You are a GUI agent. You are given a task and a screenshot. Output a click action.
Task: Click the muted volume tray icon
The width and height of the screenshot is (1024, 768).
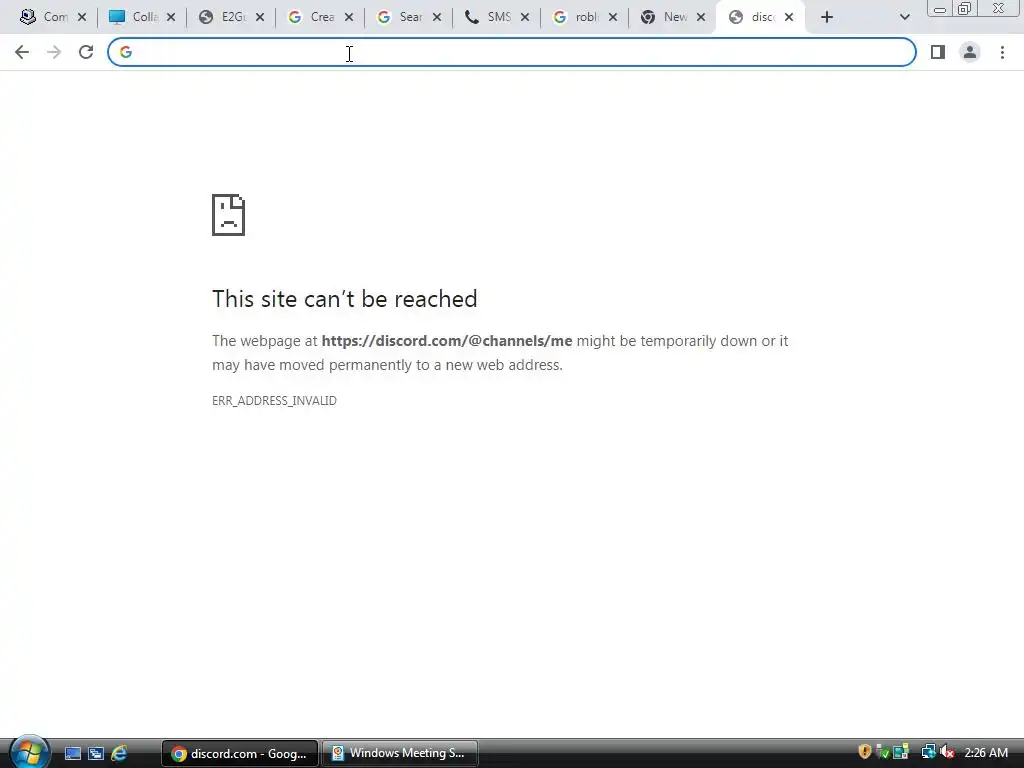point(947,752)
